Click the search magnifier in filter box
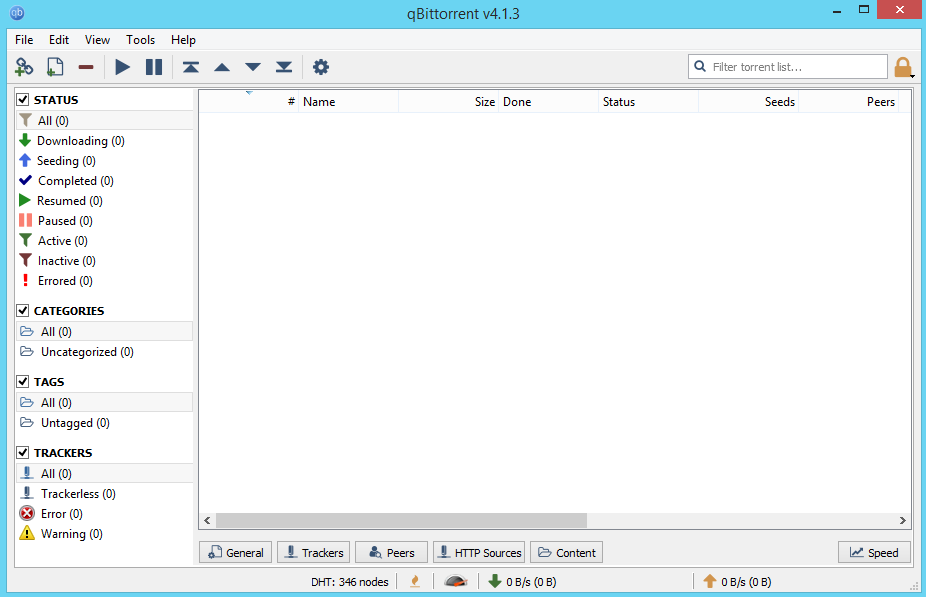 700,66
